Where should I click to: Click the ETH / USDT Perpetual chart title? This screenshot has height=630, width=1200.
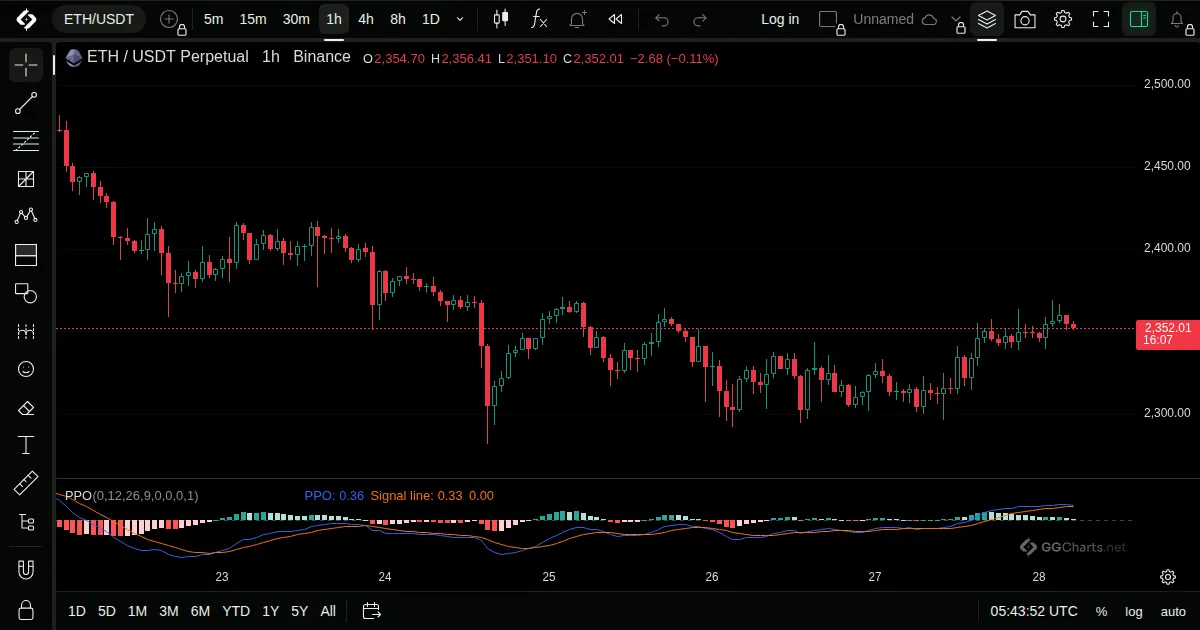(167, 57)
